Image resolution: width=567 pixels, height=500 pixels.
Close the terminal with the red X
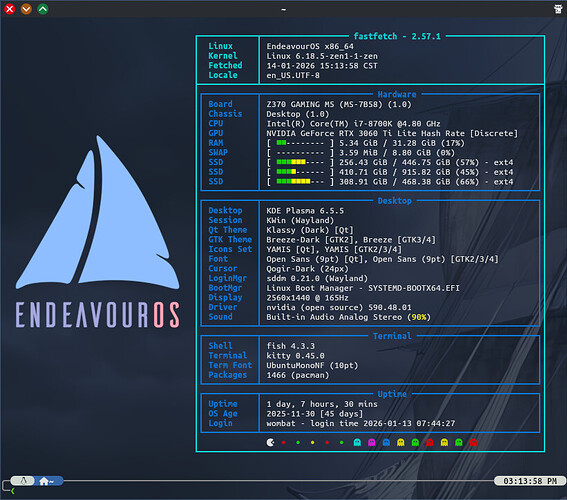10,9
